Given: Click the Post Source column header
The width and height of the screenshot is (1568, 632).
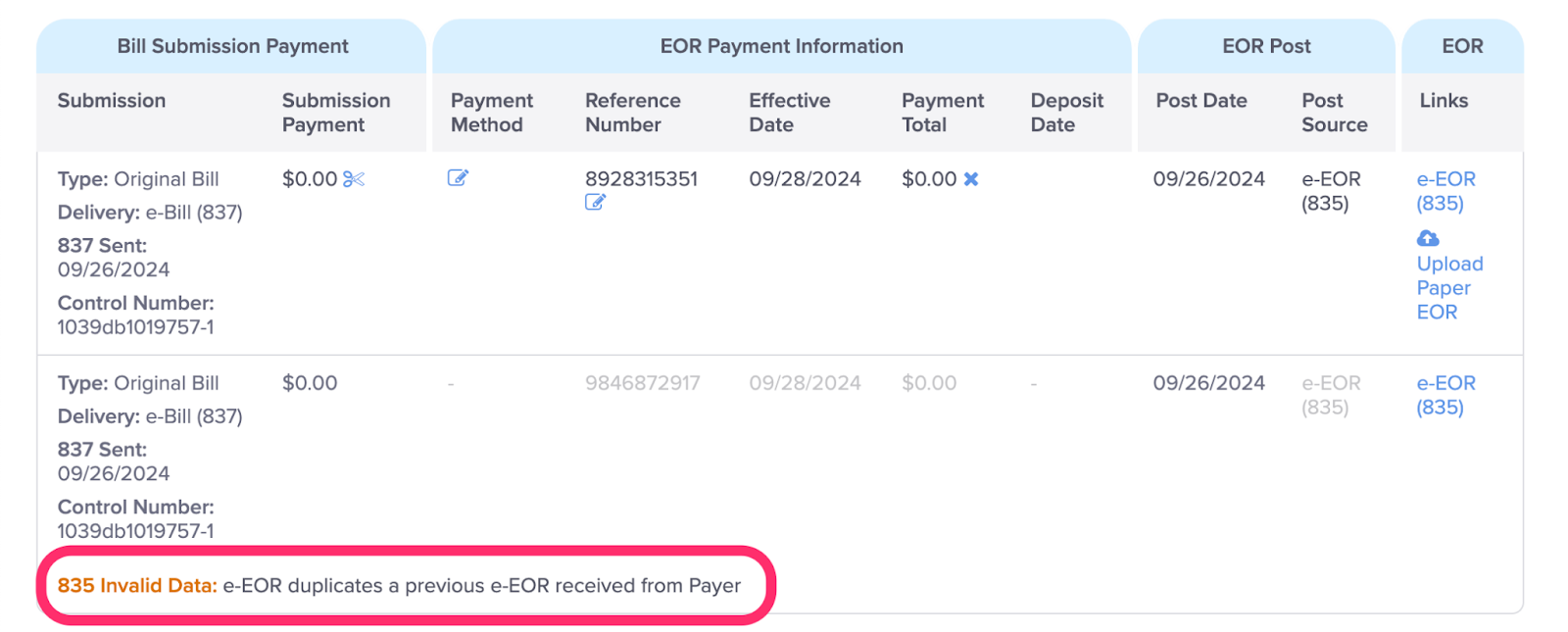Looking at the screenshot, I should [1334, 113].
